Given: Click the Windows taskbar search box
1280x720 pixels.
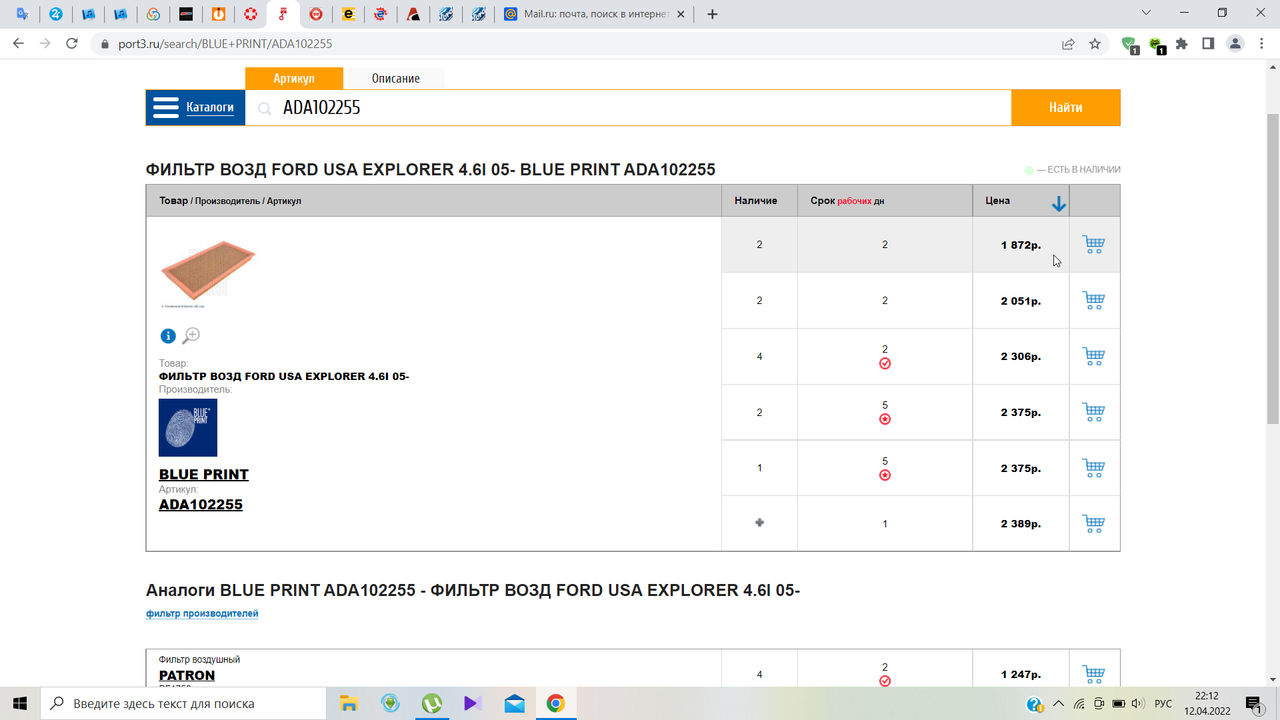Looking at the screenshot, I should point(183,704).
